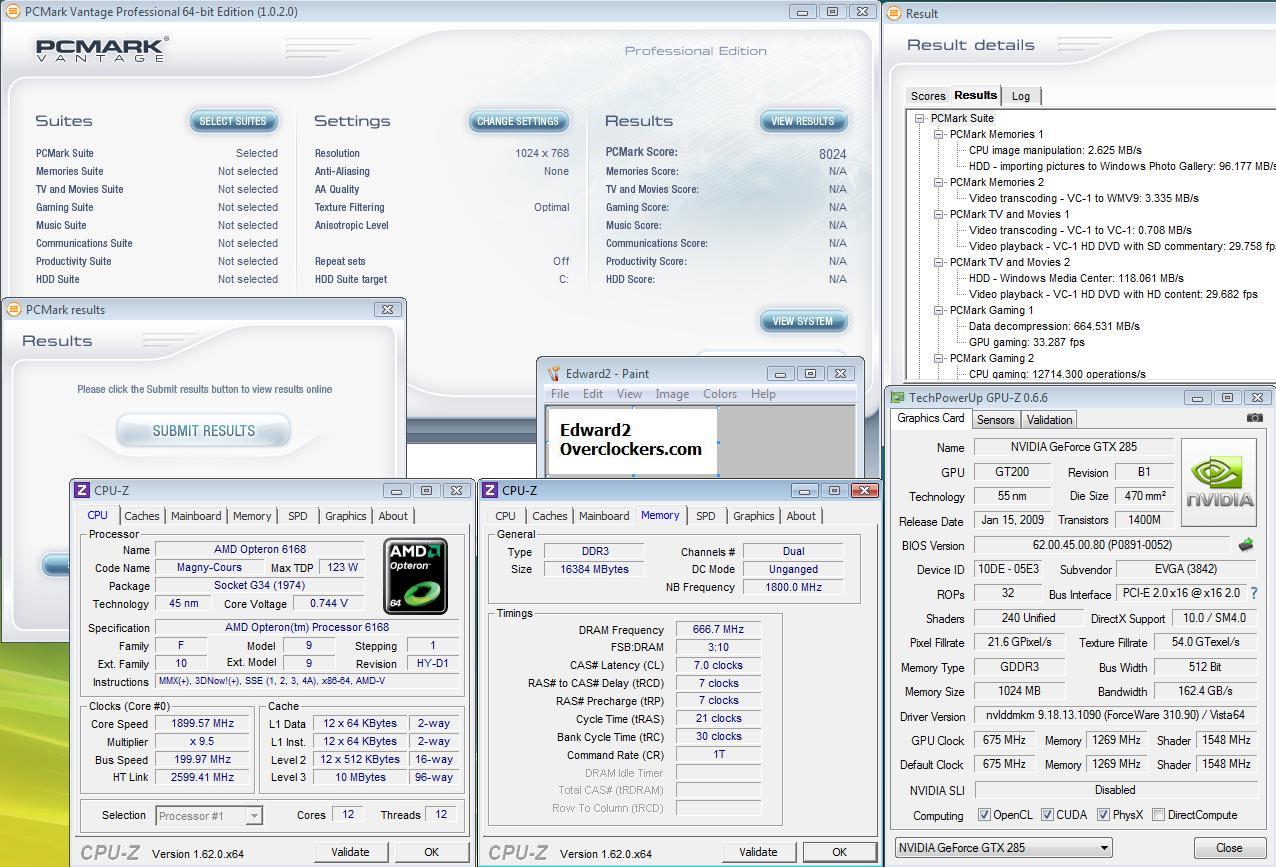Click the left CPU-Z window title icon
The image size is (1276, 867).
click(82, 490)
